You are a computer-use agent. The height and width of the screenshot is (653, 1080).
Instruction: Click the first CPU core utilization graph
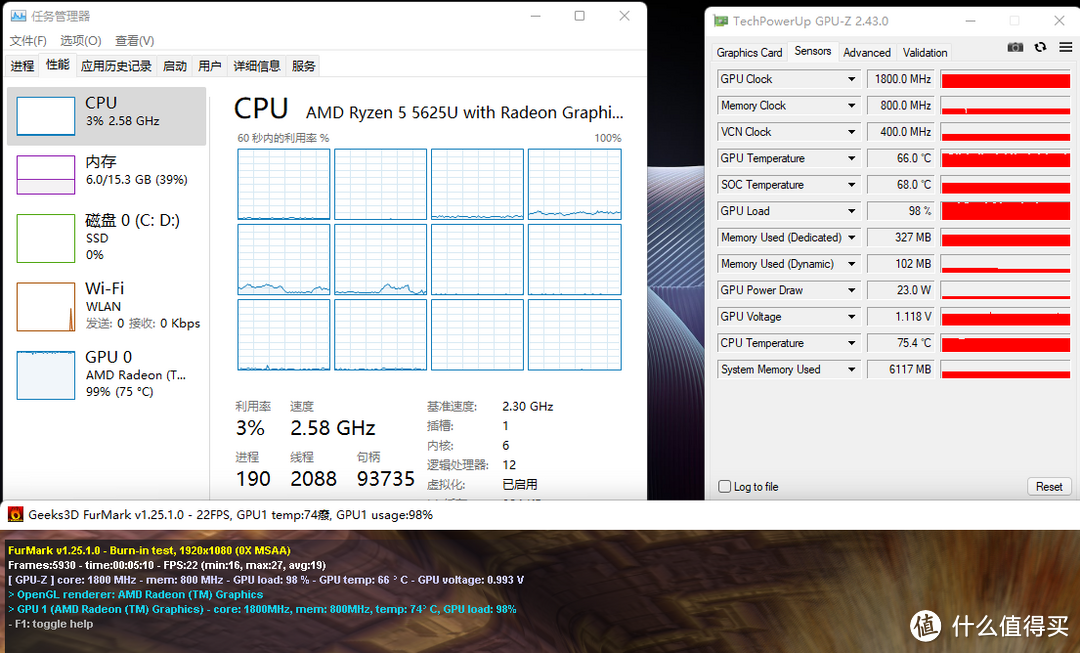click(x=284, y=184)
